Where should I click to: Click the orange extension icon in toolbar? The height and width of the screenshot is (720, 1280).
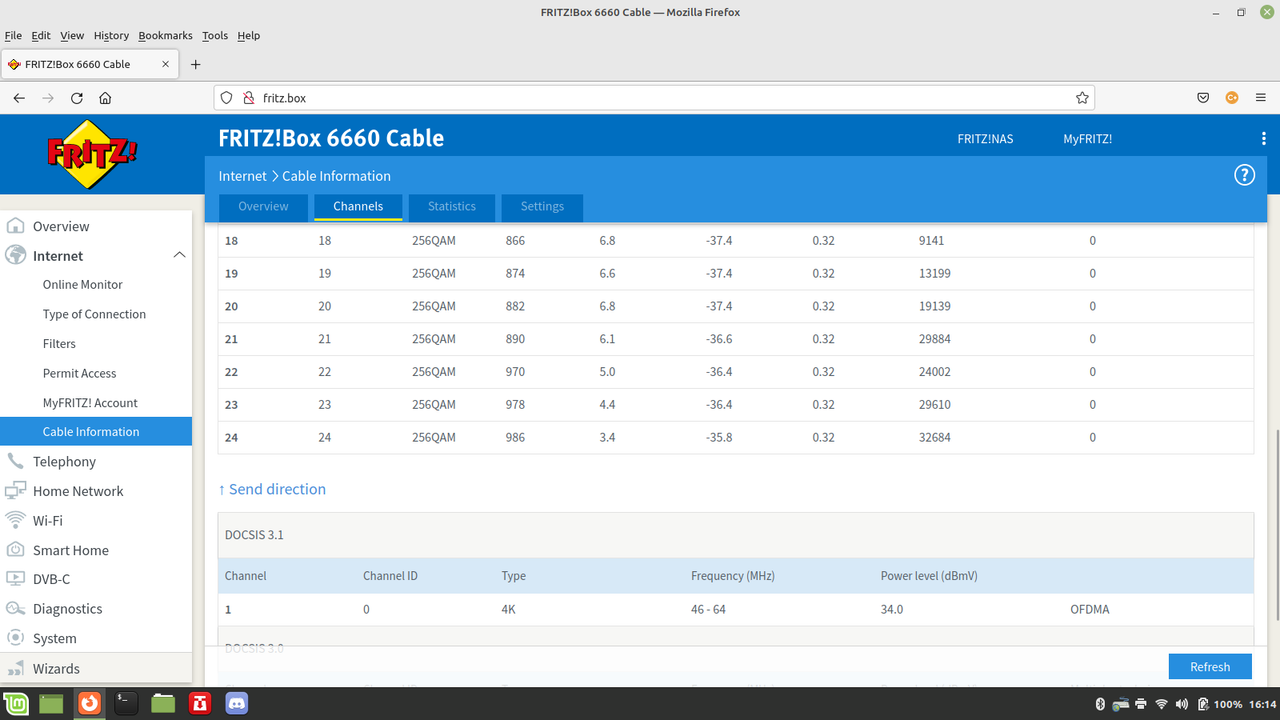[x=1232, y=98]
